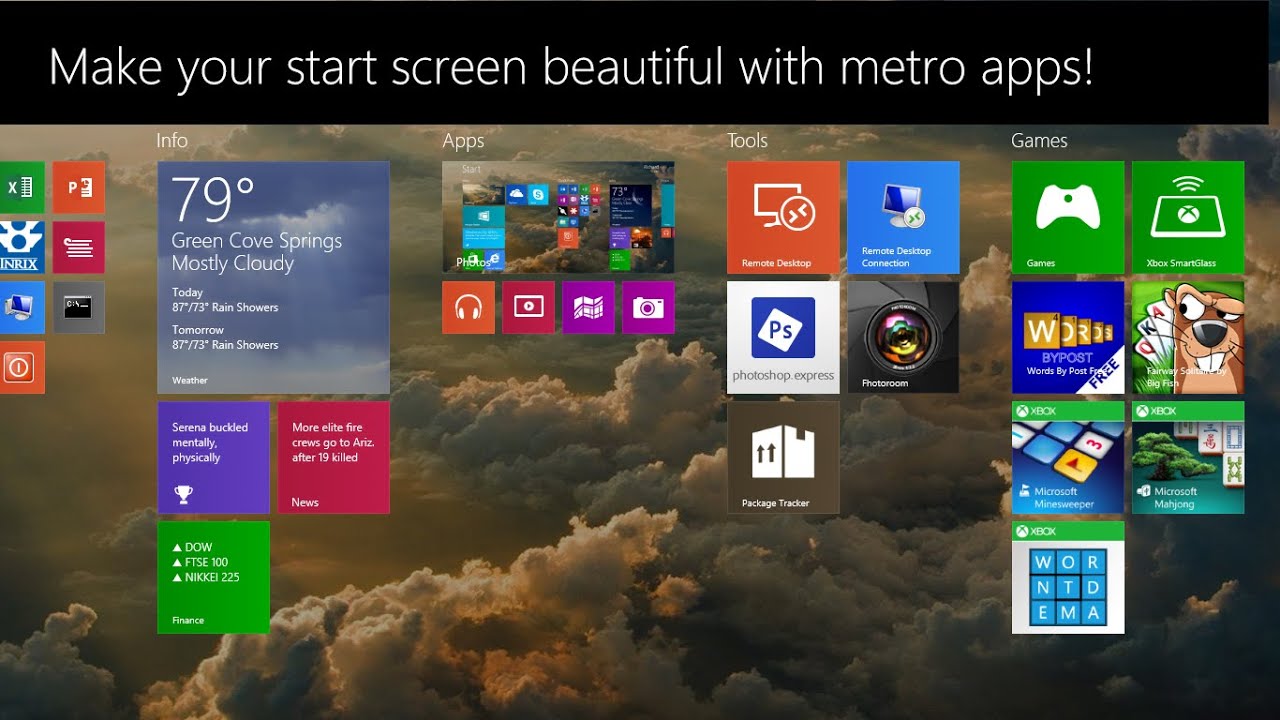The image size is (1280, 720).
Task: Open the Excel tile
Action: point(21,187)
